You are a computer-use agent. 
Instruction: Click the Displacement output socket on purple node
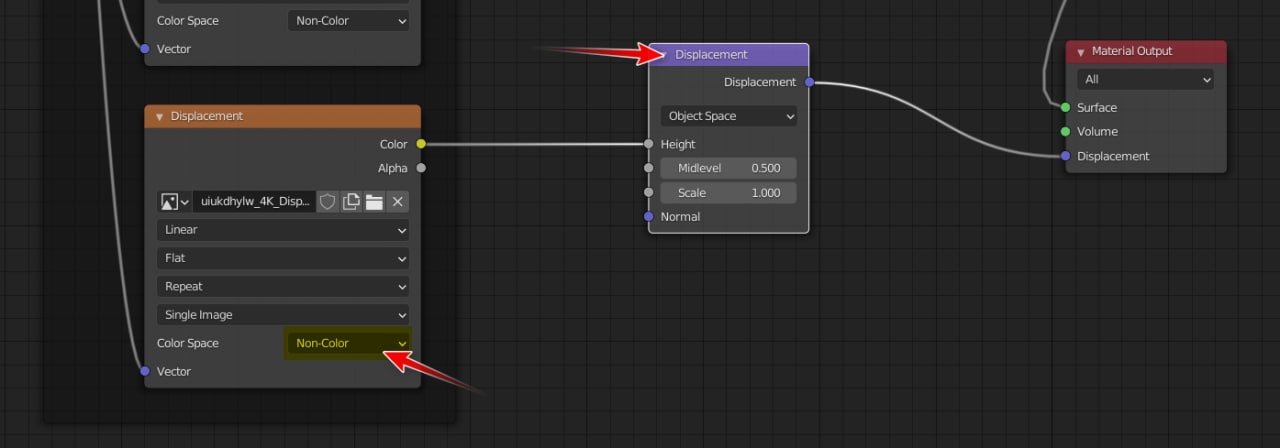tap(809, 82)
